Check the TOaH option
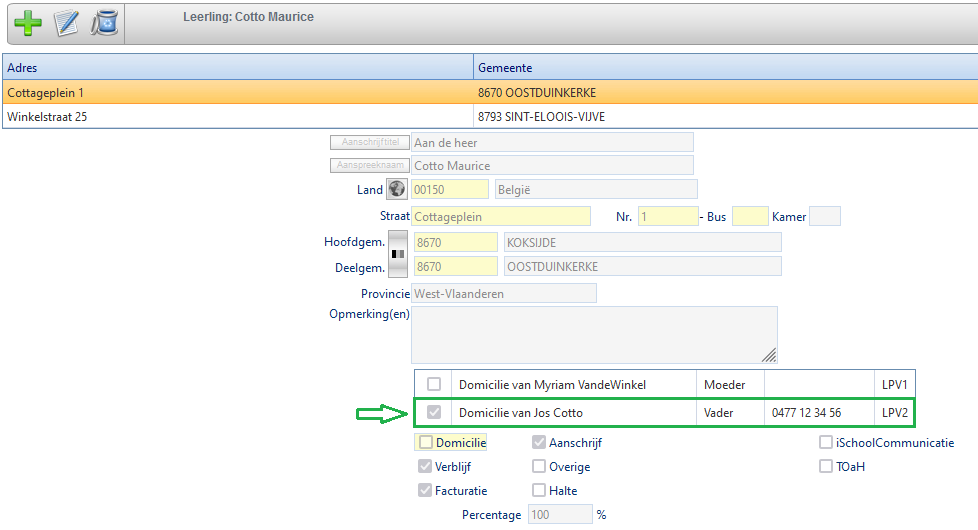 click(826, 466)
